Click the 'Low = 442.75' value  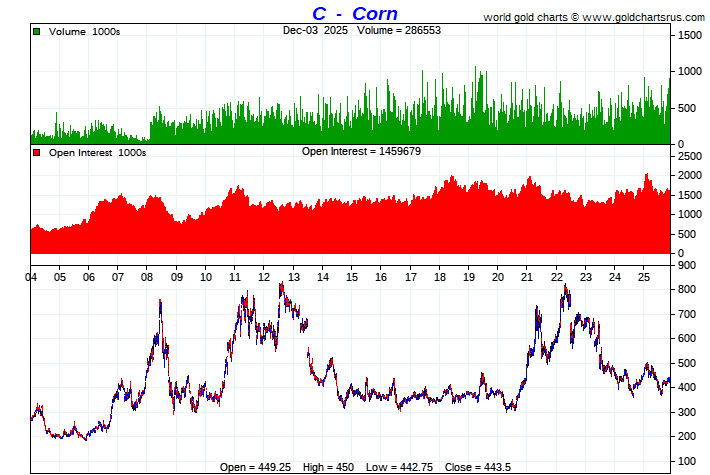tap(399, 467)
